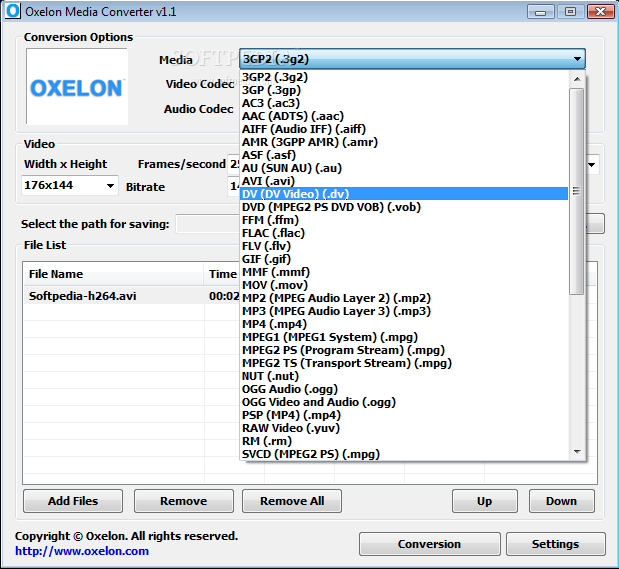Select MPEG2 TS (Transport Stream) (.mpg)
This screenshot has height=569, width=619.
click(x=404, y=363)
